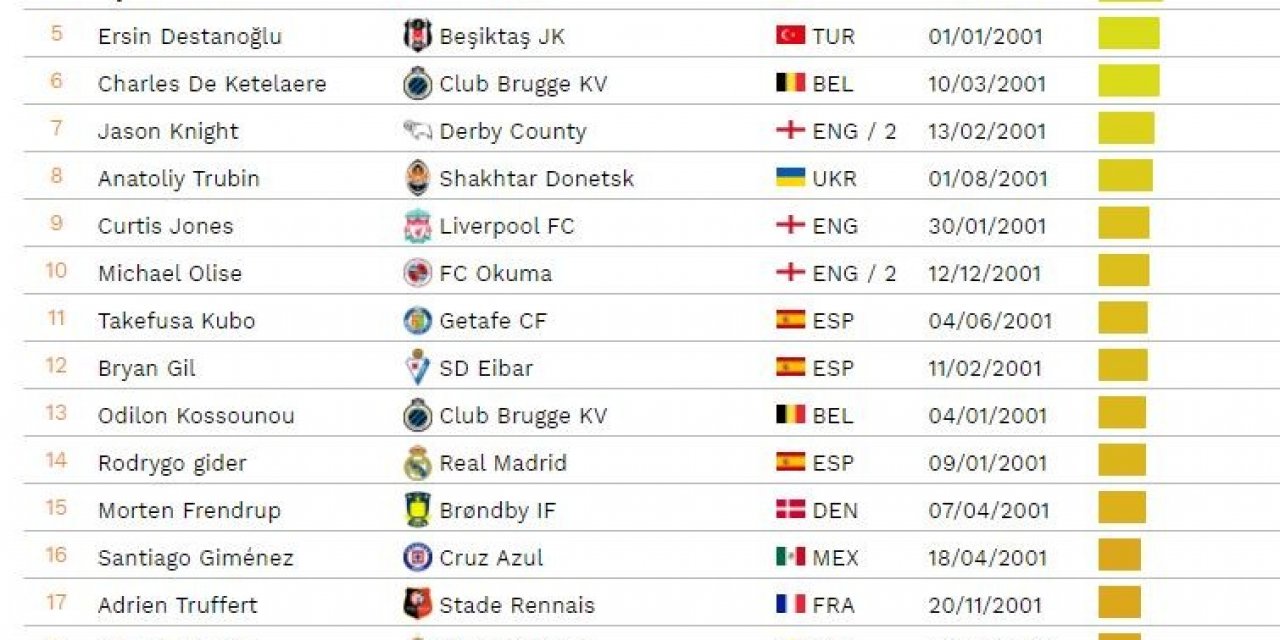Image resolution: width=1280 pixels, height=640 pixels.
Task: Click the Real Madrid crest icon
Action: click(417, 462)
